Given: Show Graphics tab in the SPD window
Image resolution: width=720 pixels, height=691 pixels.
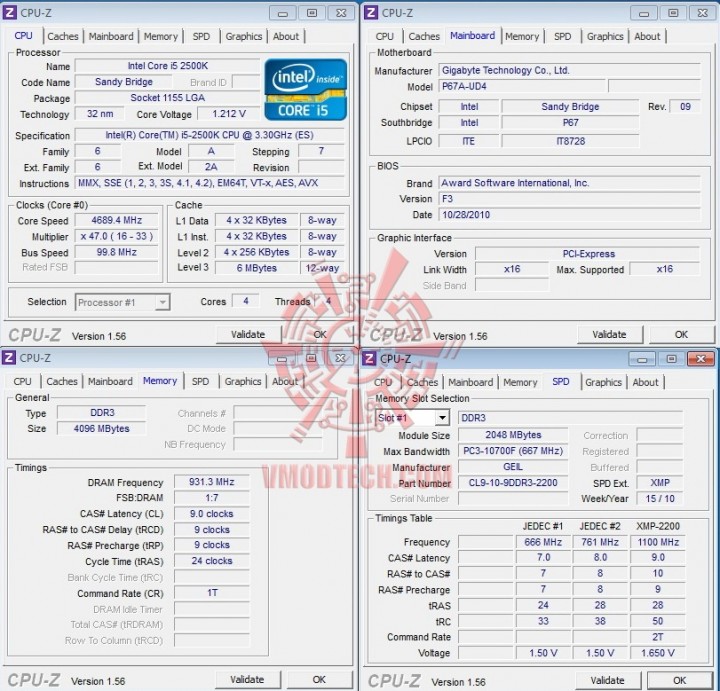Looking at the screenshot, I should [603, 382].
